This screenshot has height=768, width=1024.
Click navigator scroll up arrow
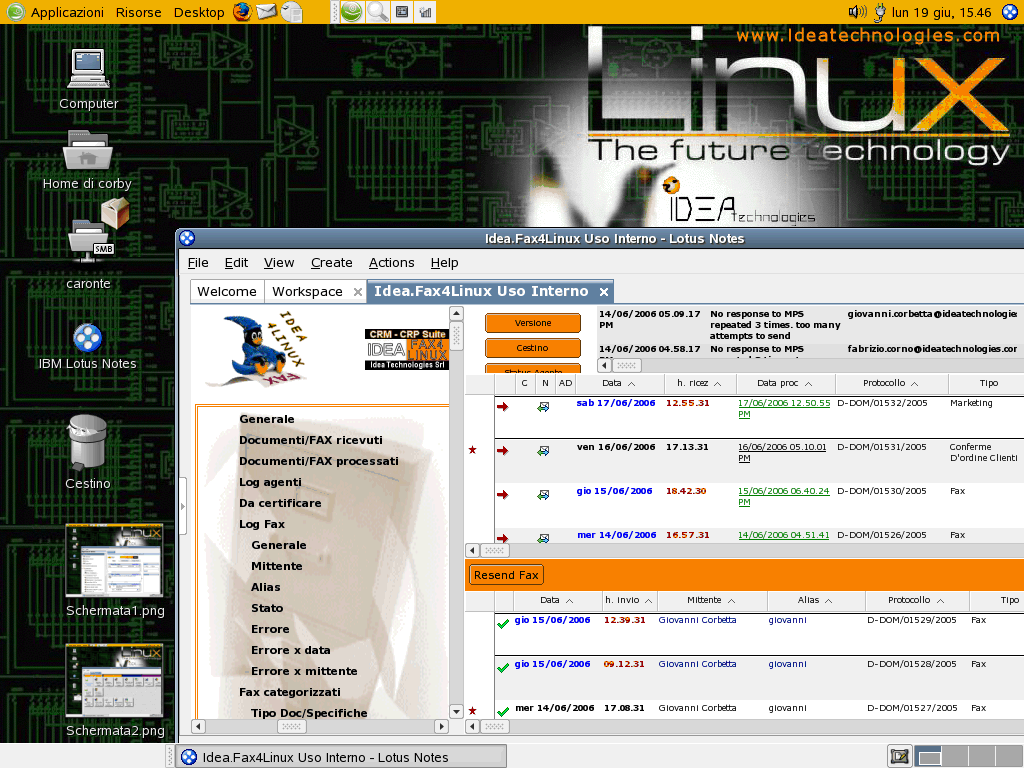[x=456, y=313]
